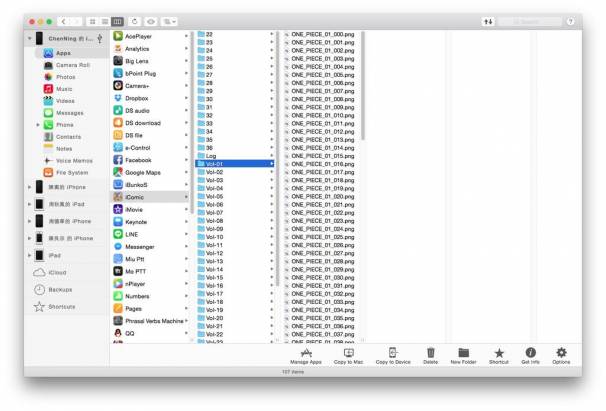Expand the iComic app arrow
This screenshot has width=606, height=411.
point(186,197)
